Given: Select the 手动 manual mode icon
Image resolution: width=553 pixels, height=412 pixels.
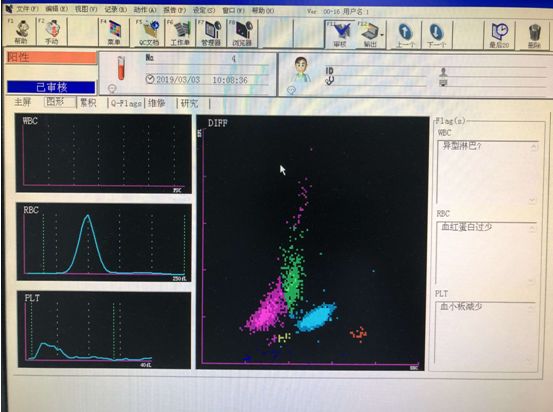Looking at the screenshot, I should tap(51, 32).
